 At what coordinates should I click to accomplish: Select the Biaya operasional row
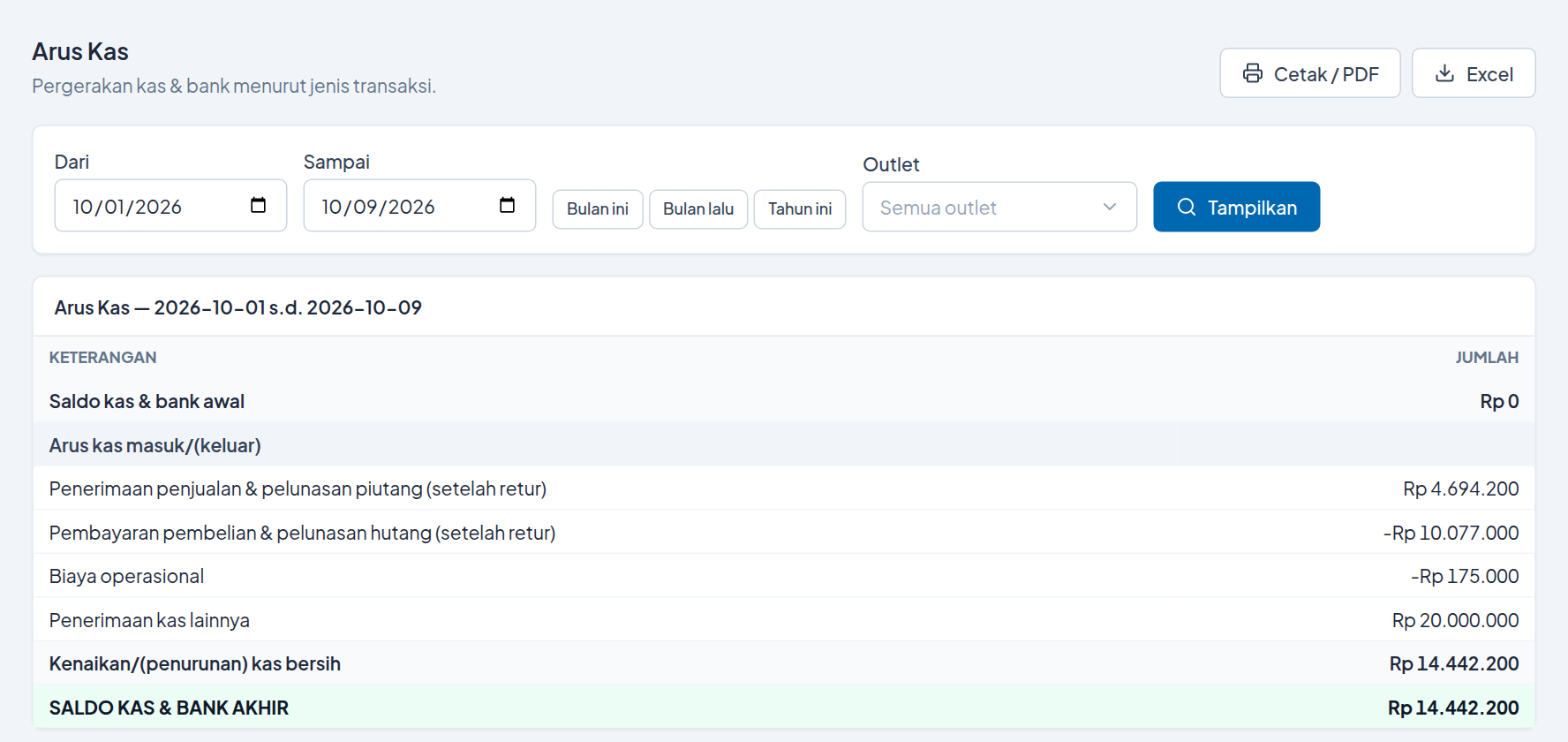click(x=784, y=576)
